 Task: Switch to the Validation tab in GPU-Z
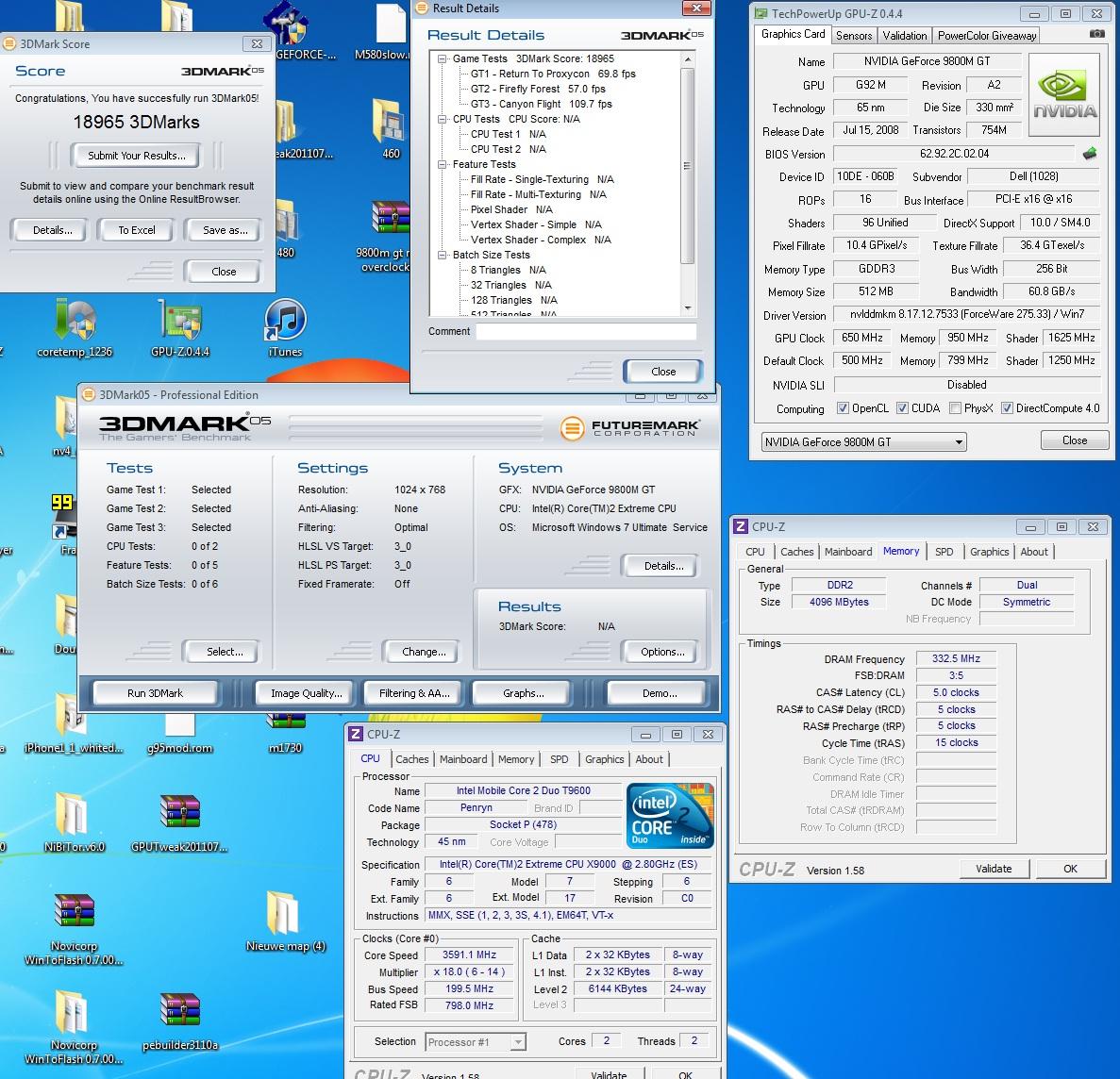[x=904, y=36]
